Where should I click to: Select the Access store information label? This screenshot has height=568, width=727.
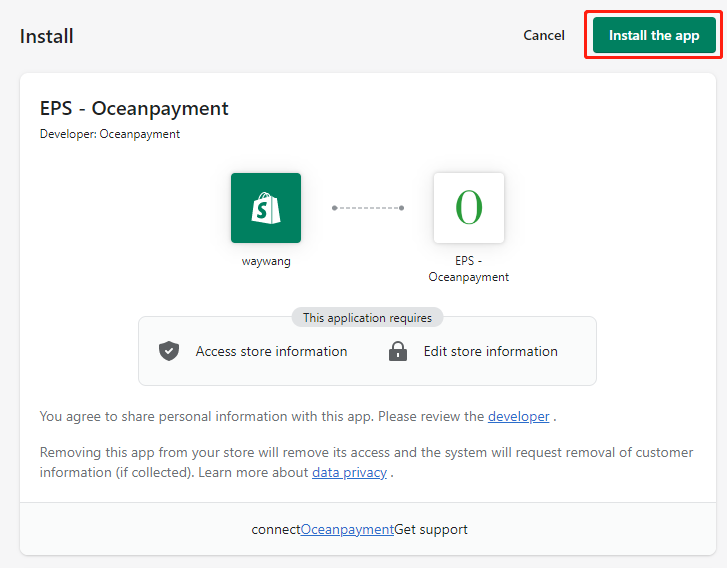point(271,351)
